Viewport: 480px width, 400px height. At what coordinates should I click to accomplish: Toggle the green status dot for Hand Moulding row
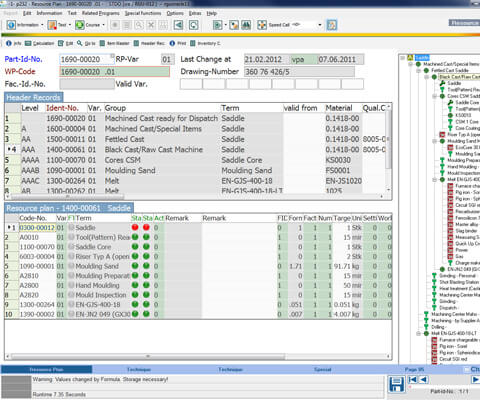click(135, 285)
